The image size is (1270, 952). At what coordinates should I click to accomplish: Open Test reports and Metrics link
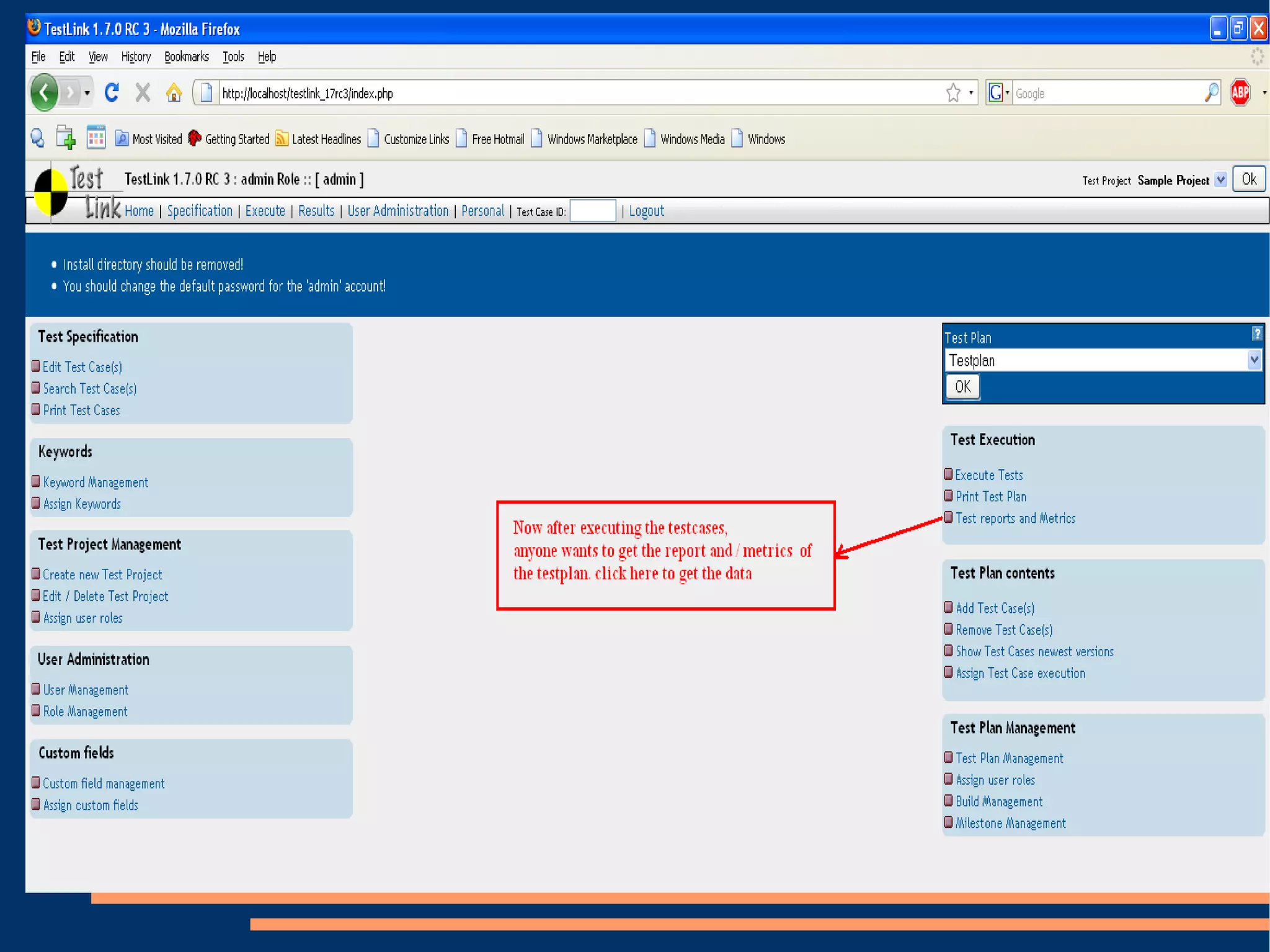[x=1015, y=518]
